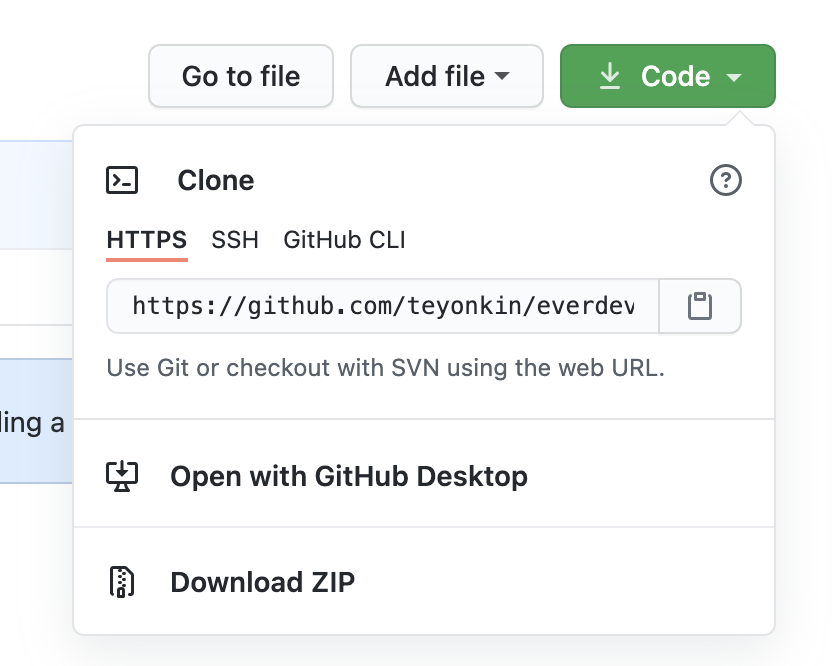Click the terminal icon beside Clone
The width and height of the screenshot is (834, 666).
[x=122, y=180]
